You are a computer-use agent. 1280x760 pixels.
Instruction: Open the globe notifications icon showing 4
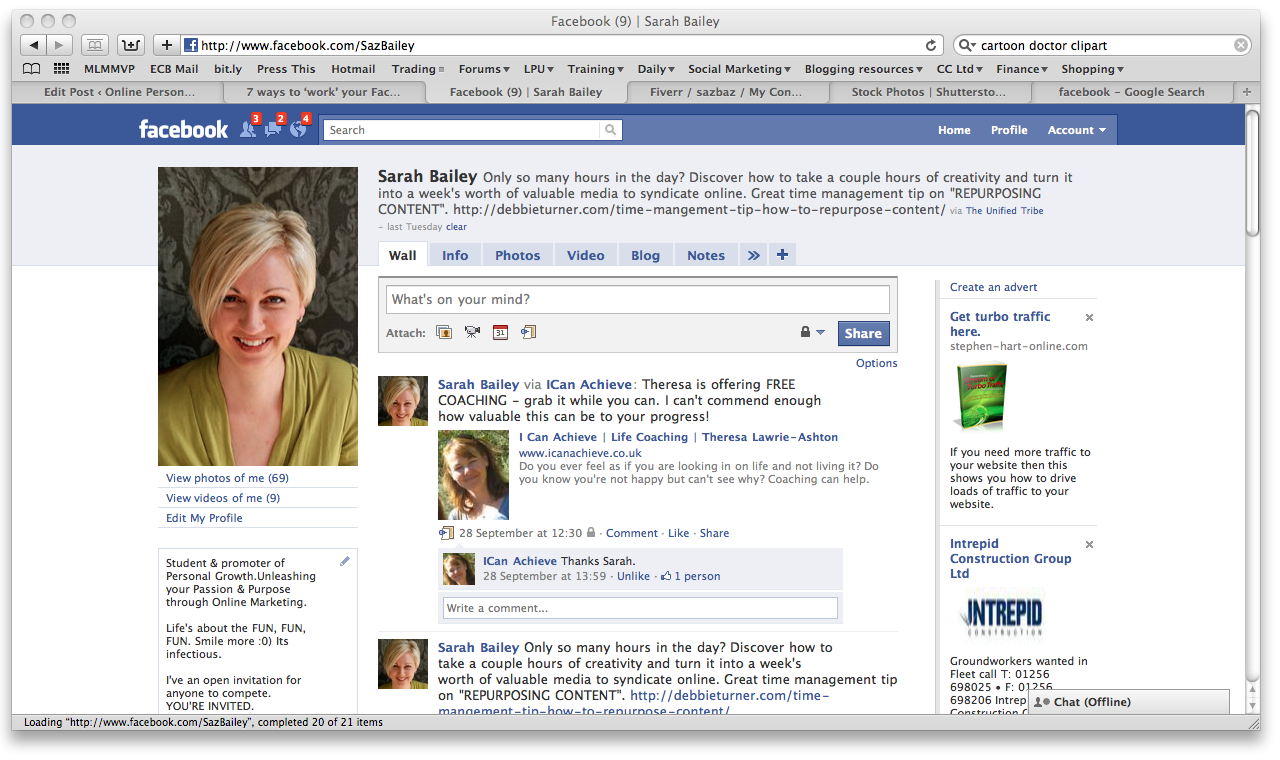297,129
